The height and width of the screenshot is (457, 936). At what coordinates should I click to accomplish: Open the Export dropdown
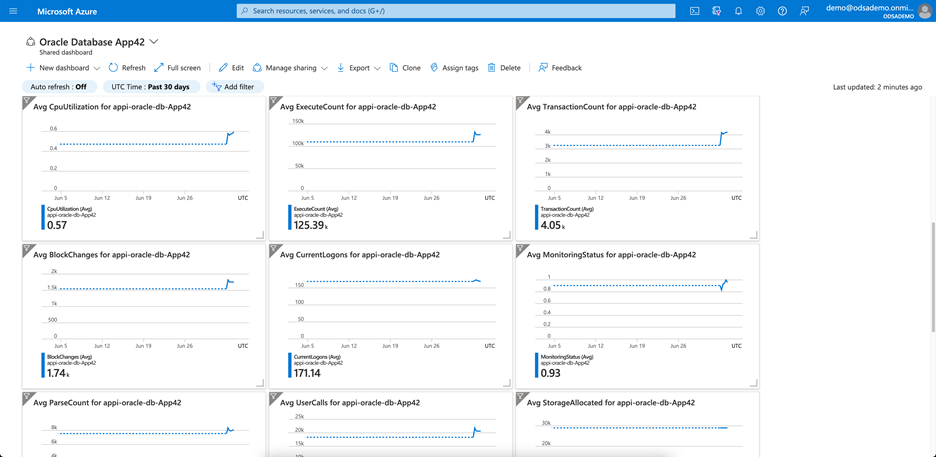coord(359,68)
